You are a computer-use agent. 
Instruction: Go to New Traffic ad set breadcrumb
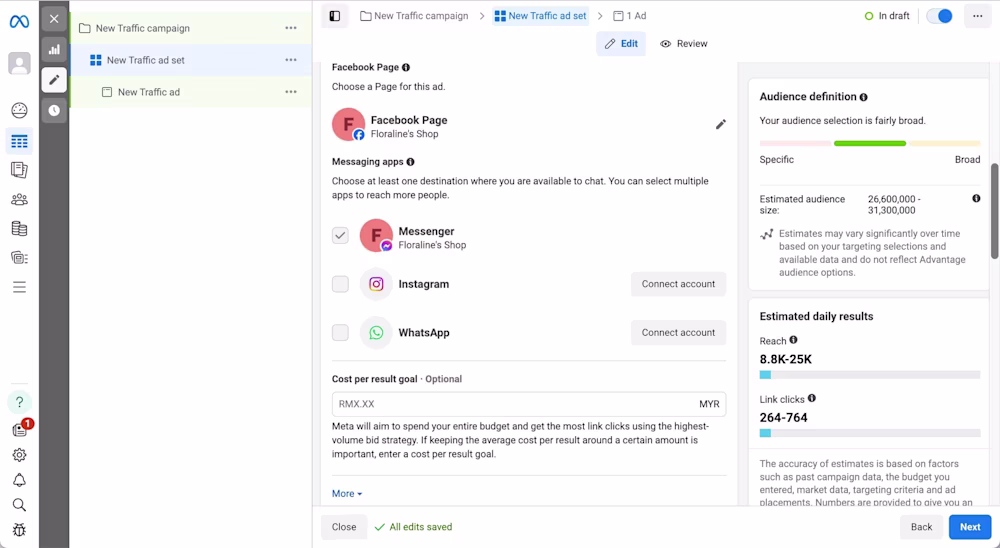[541, 16]
